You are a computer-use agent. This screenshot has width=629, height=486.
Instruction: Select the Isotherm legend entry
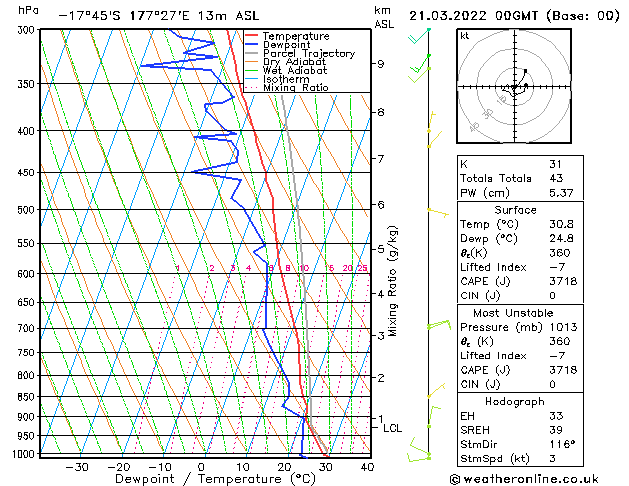pos(285,79)
